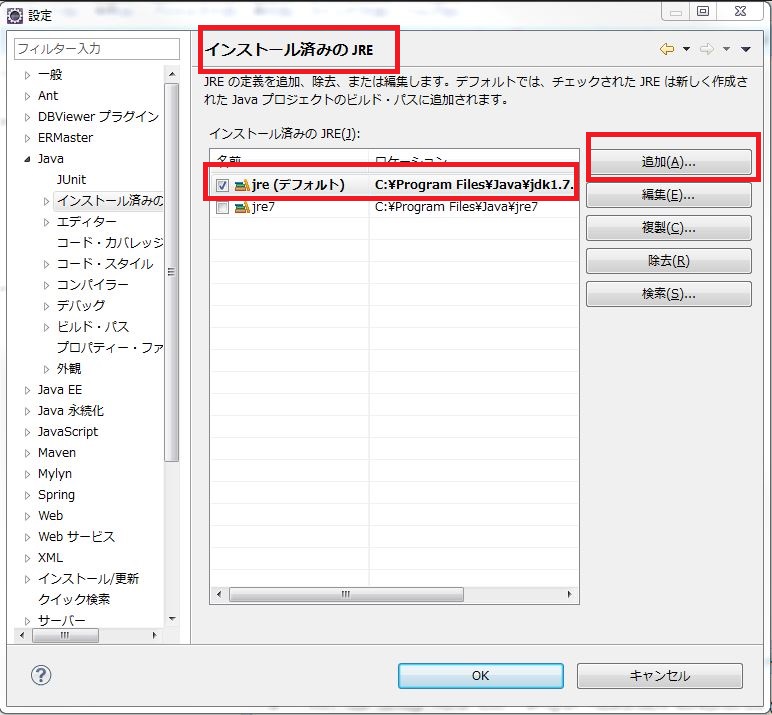Click the JRE table scroll right arrow
This screenshot has width=772, height=715.
coord(570,594)
